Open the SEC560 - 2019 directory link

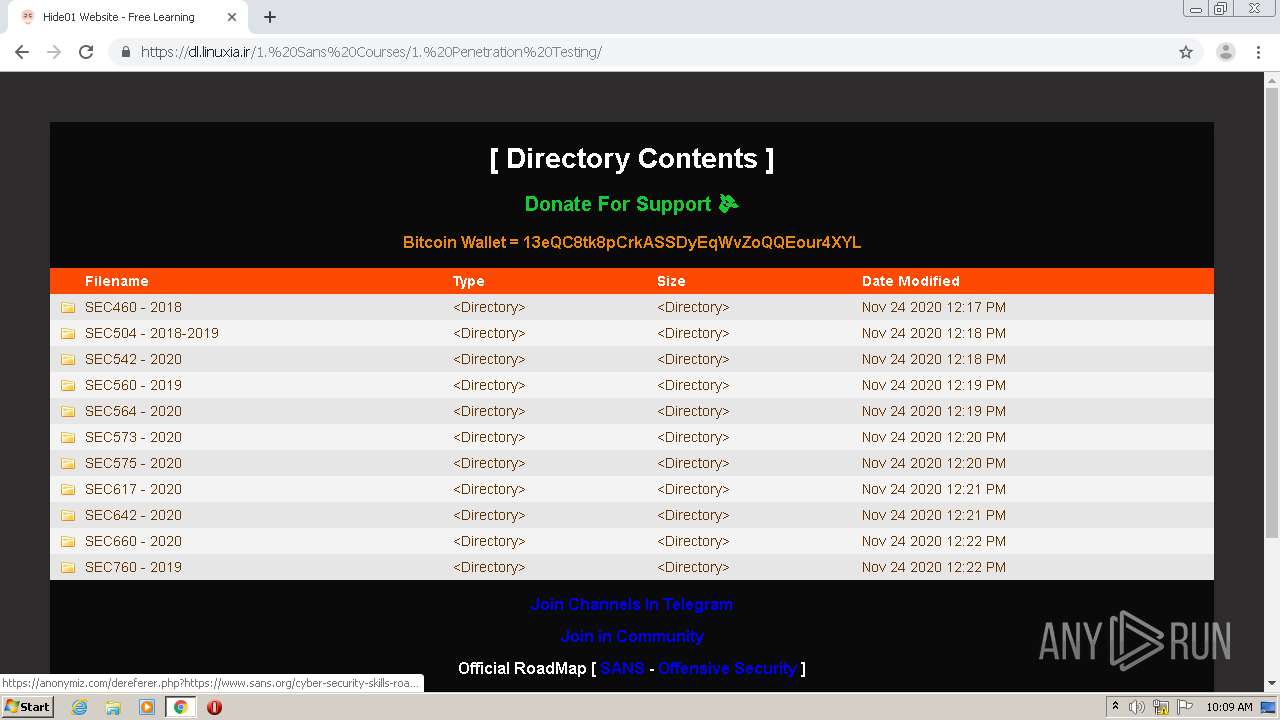click(x=133, y=385)
